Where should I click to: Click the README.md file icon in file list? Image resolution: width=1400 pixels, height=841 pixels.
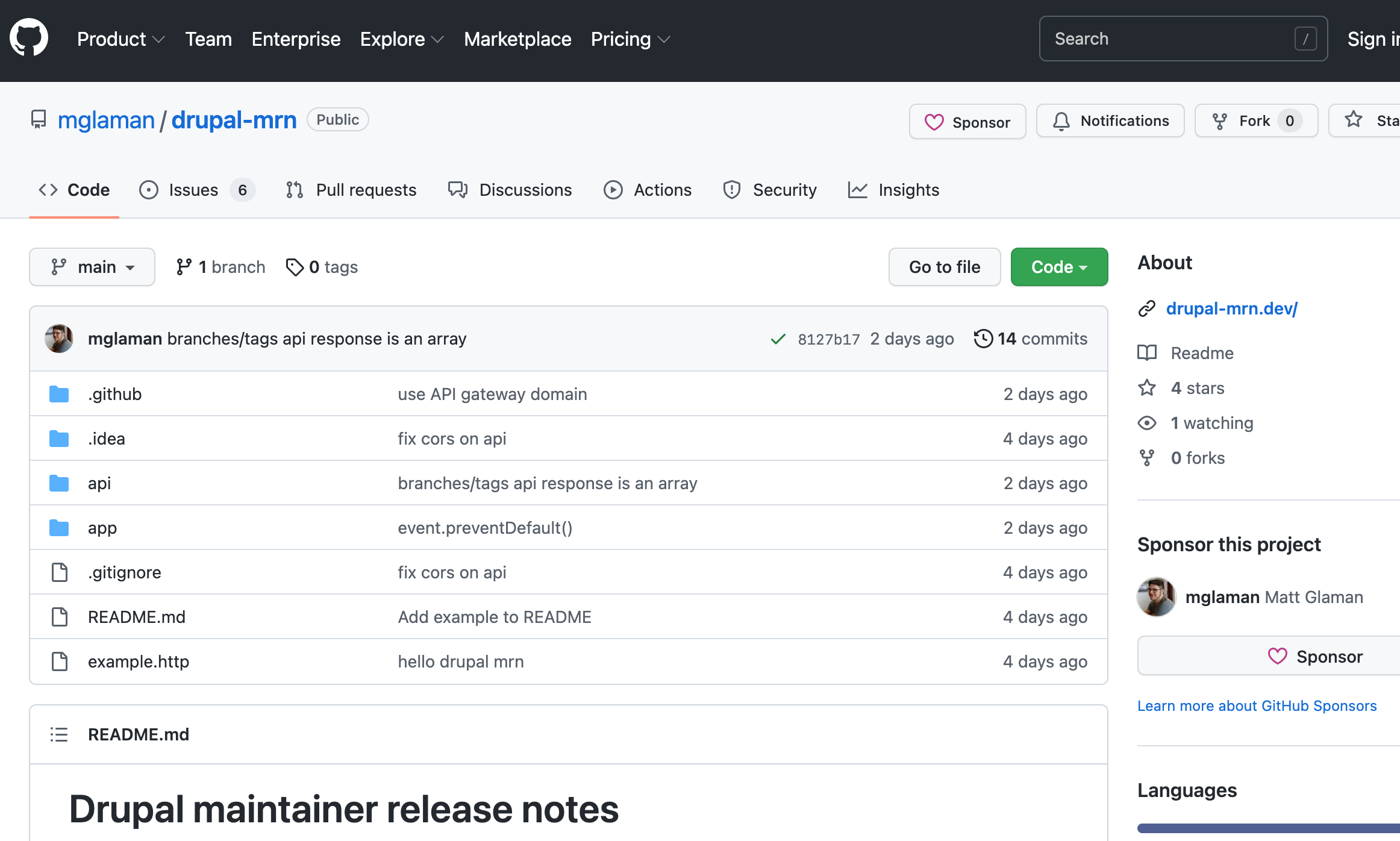(59, 617)
